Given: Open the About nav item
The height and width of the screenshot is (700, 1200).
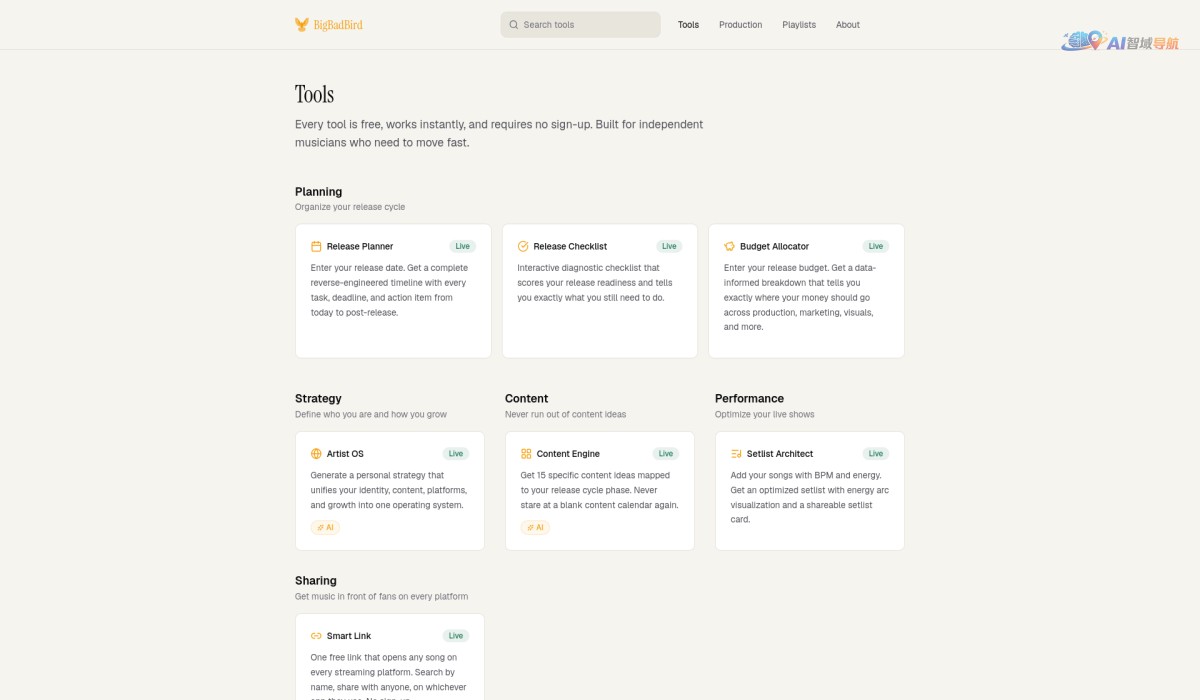Looking at the screenshot, I should [x=848, y=25].
